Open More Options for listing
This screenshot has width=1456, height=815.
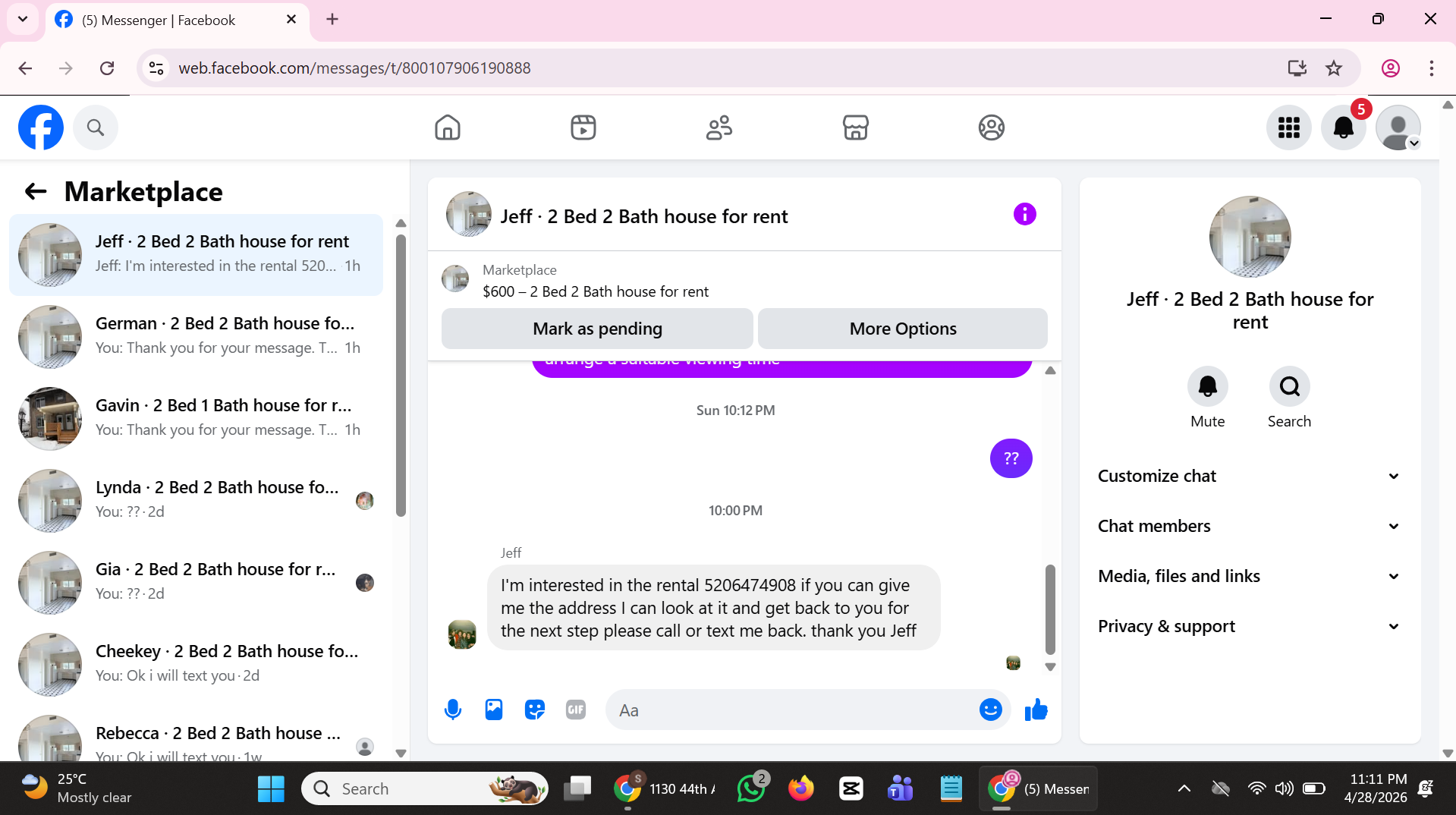coord(903,329)
